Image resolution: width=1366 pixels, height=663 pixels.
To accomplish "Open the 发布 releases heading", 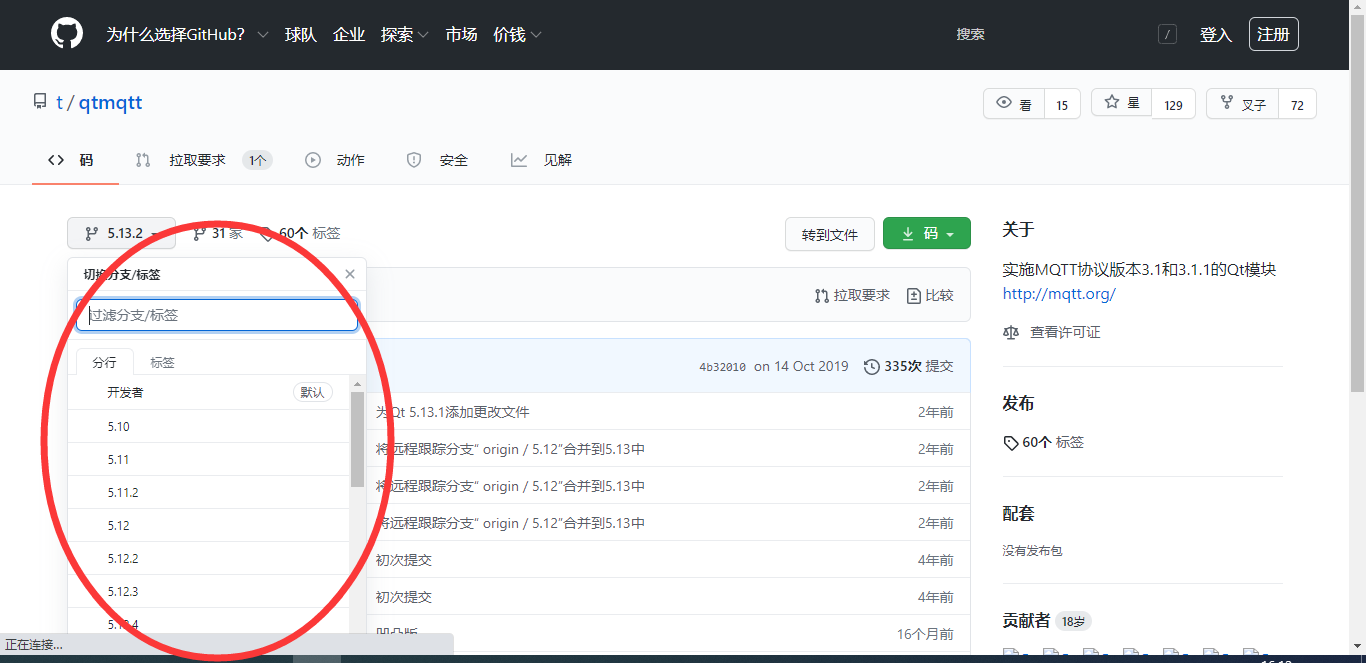I will 1018,403.
